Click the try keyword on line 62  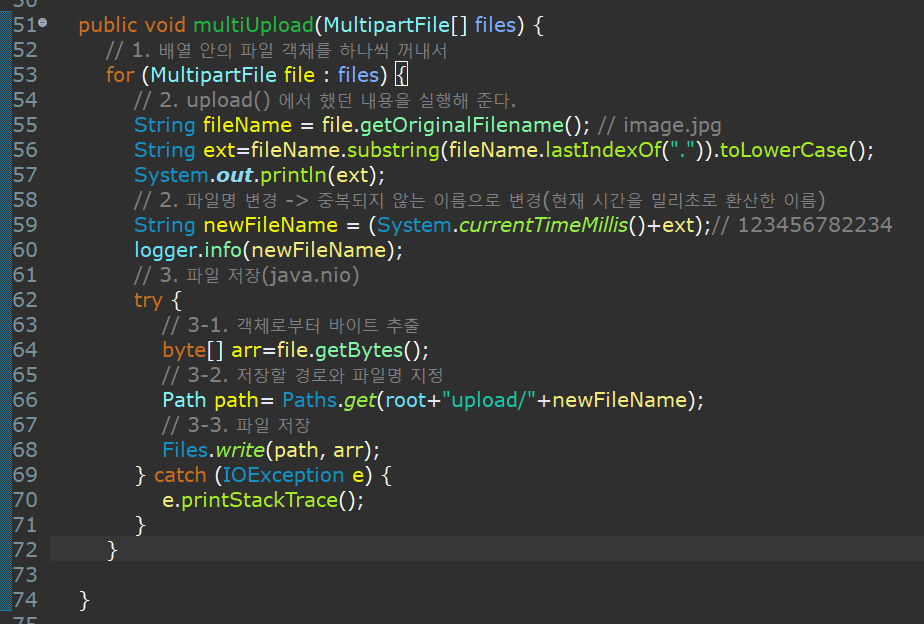pyautogui.click(x=148, y=301)
